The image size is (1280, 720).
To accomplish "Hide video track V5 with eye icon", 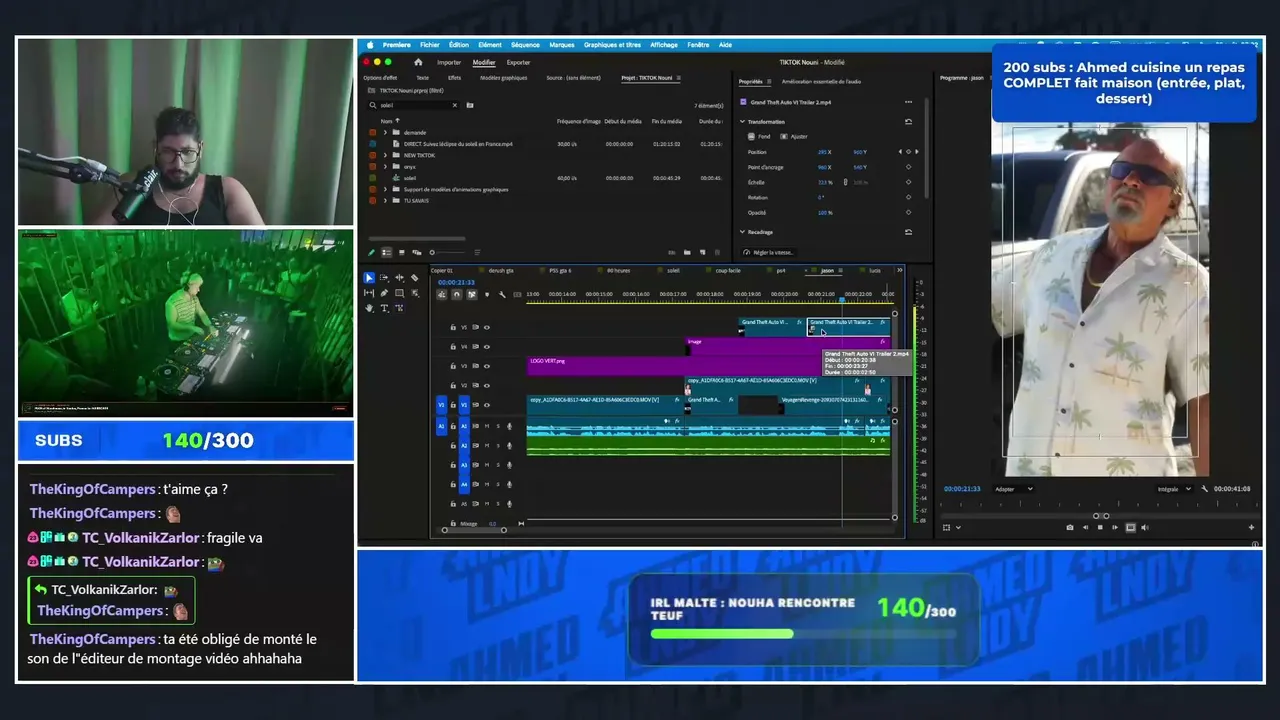I will pos(487,327).
